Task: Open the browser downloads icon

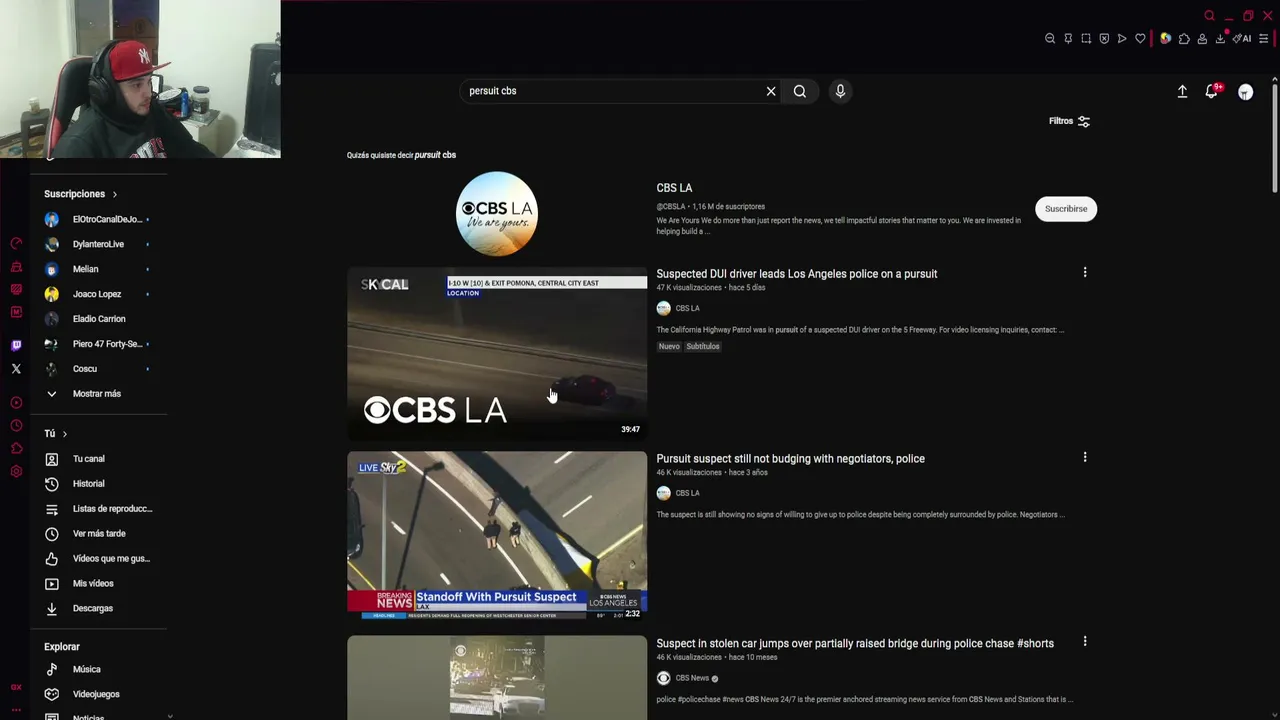Action: pyautogui.click(x=1220, y=39)
